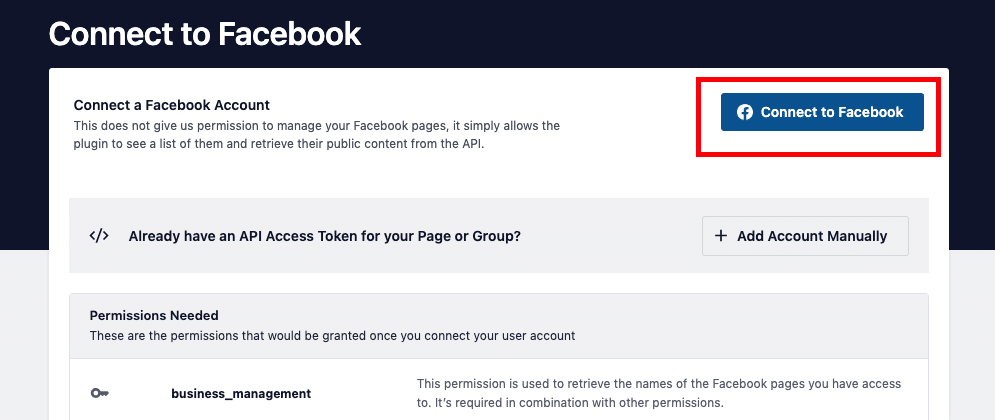Choose the Add Account Manually button
The height and width of the screenshot is (420, 995).
tap(805, 236)
